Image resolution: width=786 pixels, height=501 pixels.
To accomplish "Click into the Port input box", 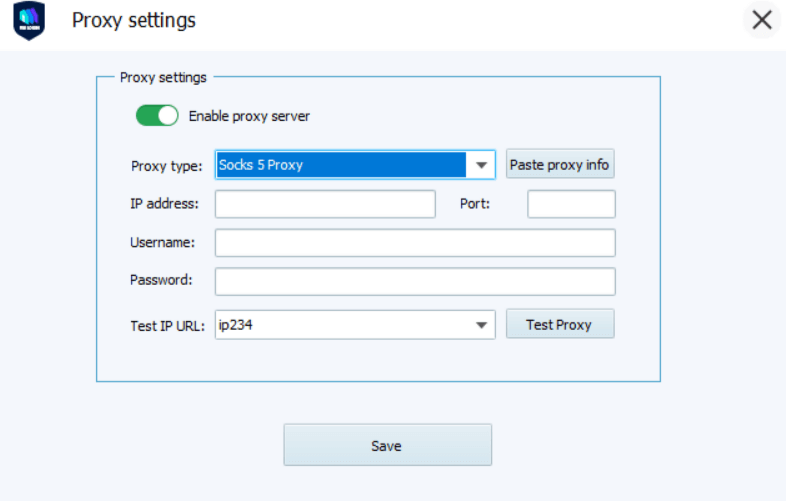I will [x=571, y=204].
